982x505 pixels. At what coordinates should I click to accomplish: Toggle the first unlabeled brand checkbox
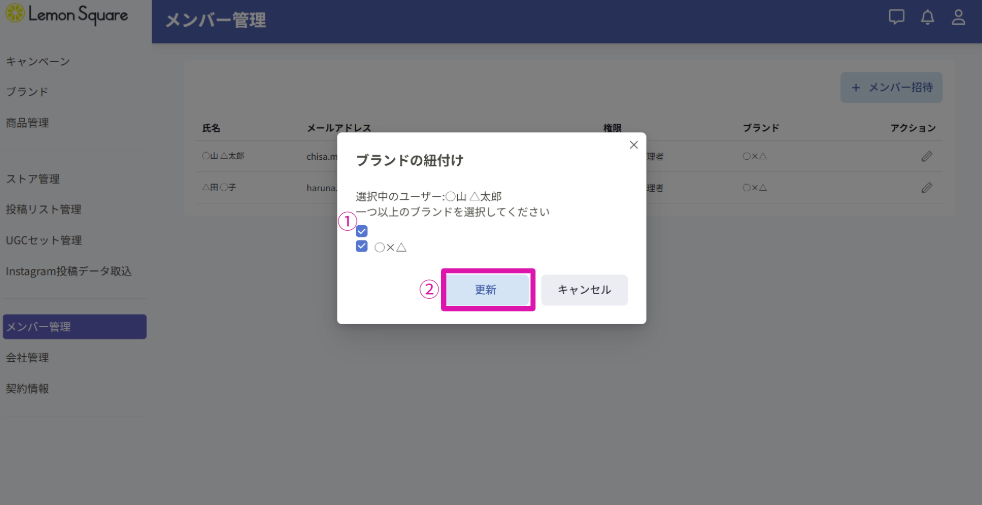point(362,231)
